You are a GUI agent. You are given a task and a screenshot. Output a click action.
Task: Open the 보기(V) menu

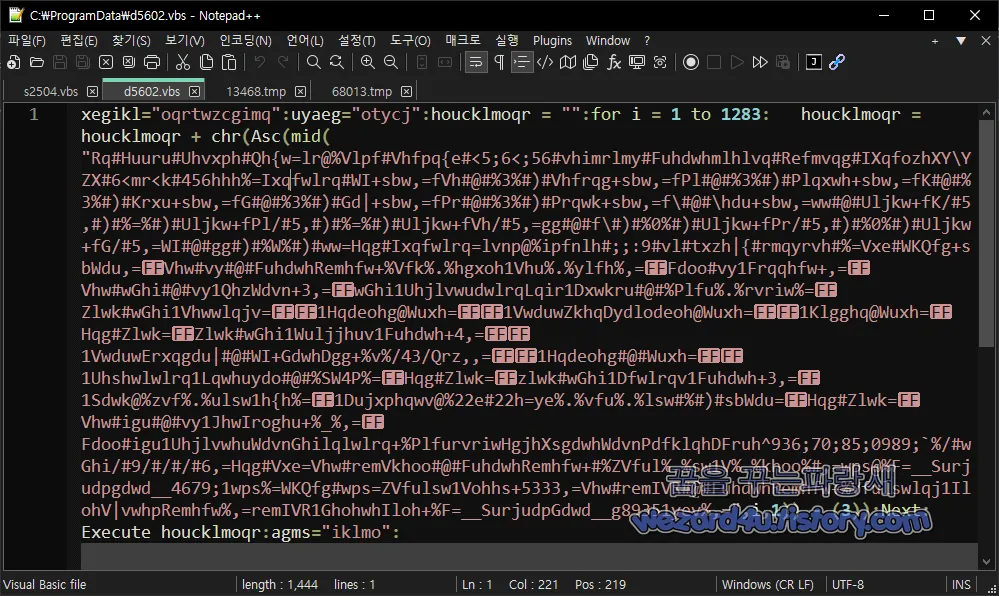(x=185, y=40)
